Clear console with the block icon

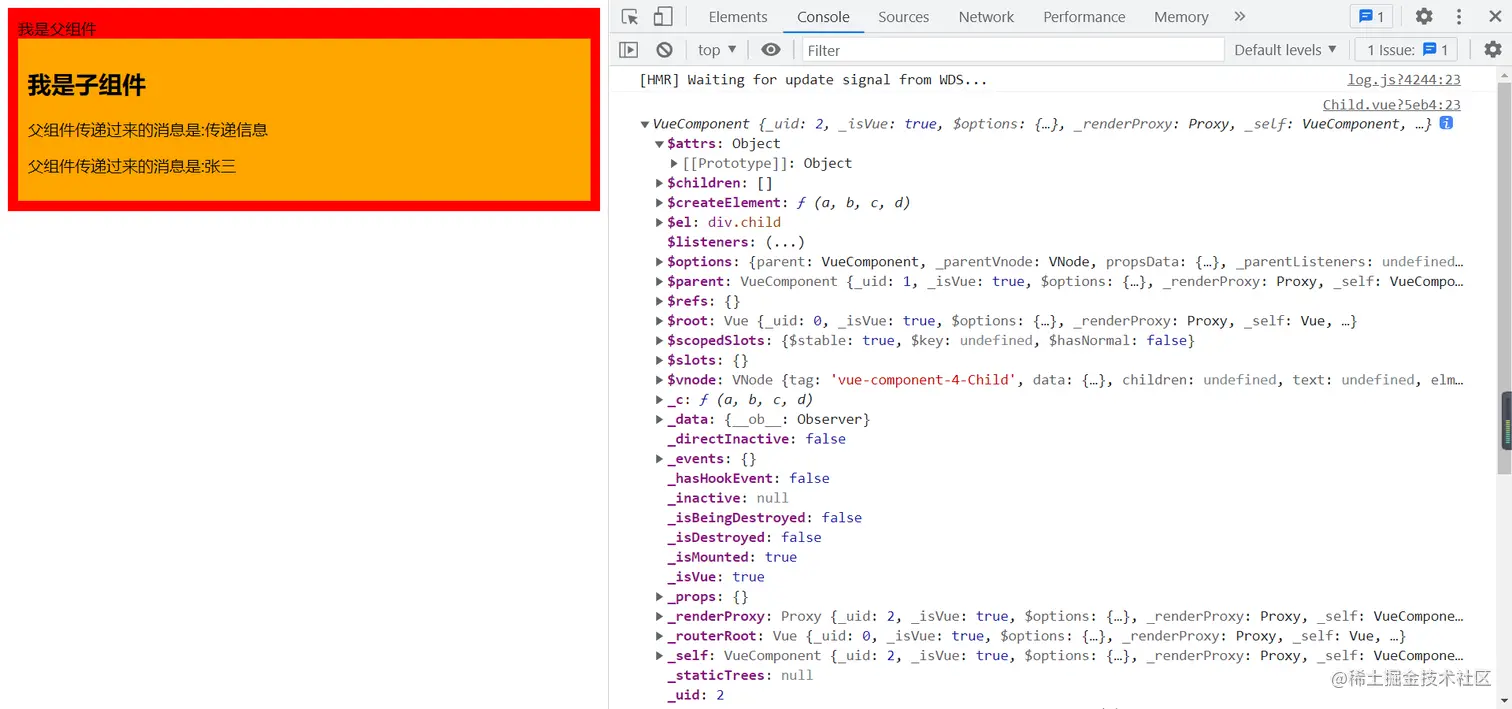tap(664, 50)
